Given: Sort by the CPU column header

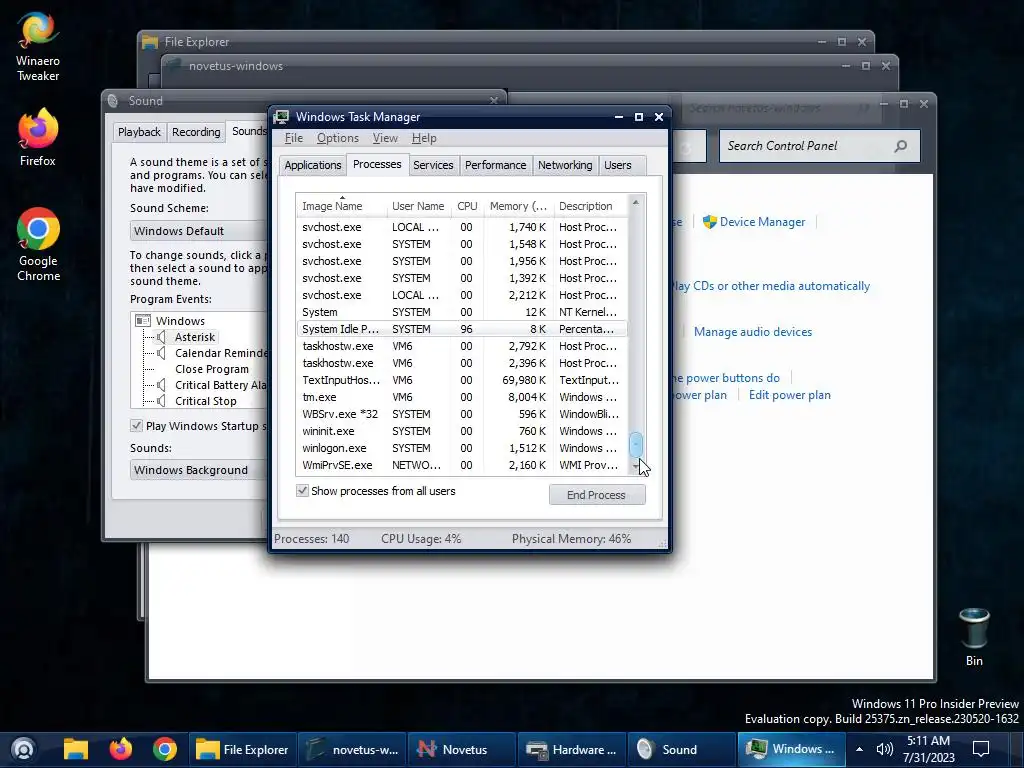Looking at the screenshot, I should [467, 206].
